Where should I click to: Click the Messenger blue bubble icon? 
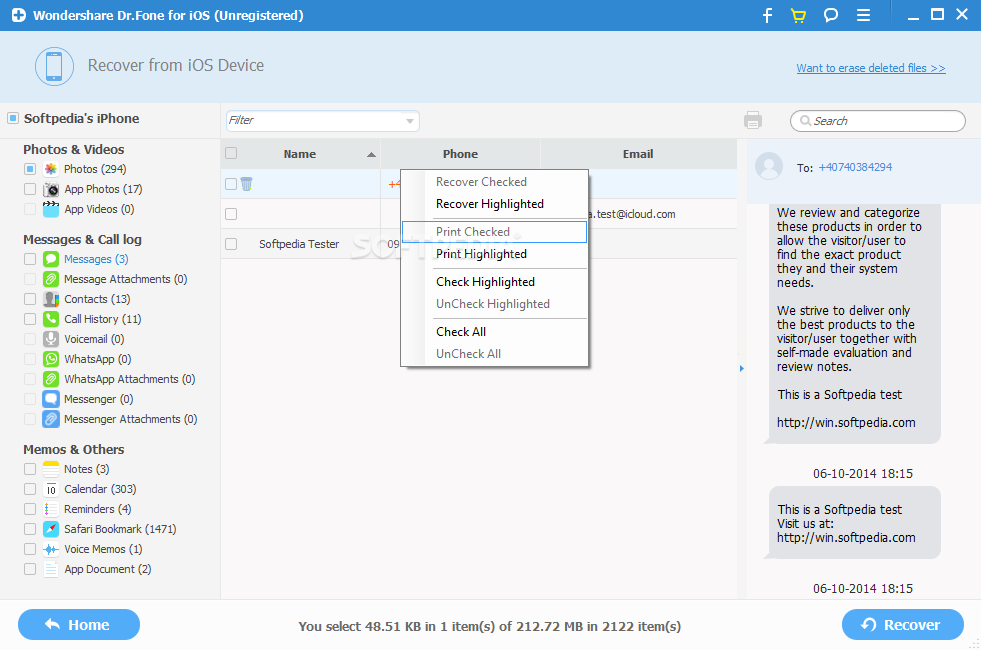51,399
